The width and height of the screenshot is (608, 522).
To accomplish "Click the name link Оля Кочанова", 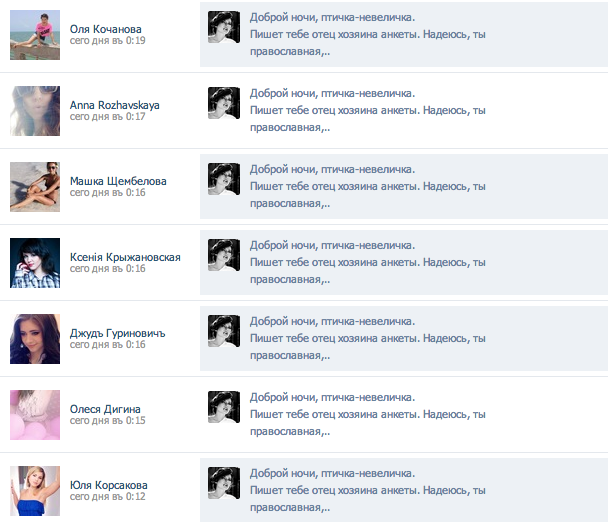I will (x=105, y=29).
